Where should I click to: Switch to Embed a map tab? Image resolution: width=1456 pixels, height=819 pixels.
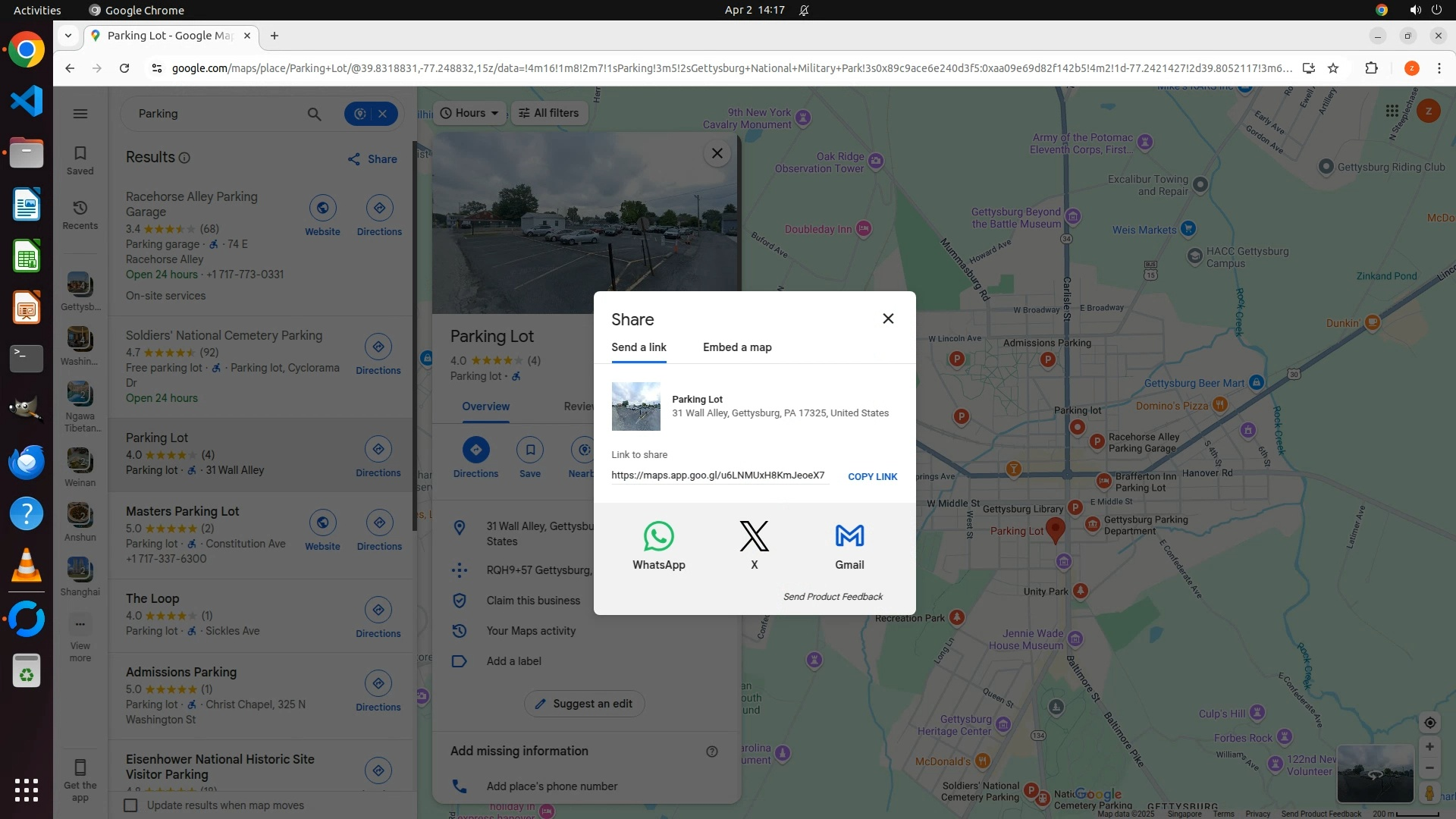[736, 347]
